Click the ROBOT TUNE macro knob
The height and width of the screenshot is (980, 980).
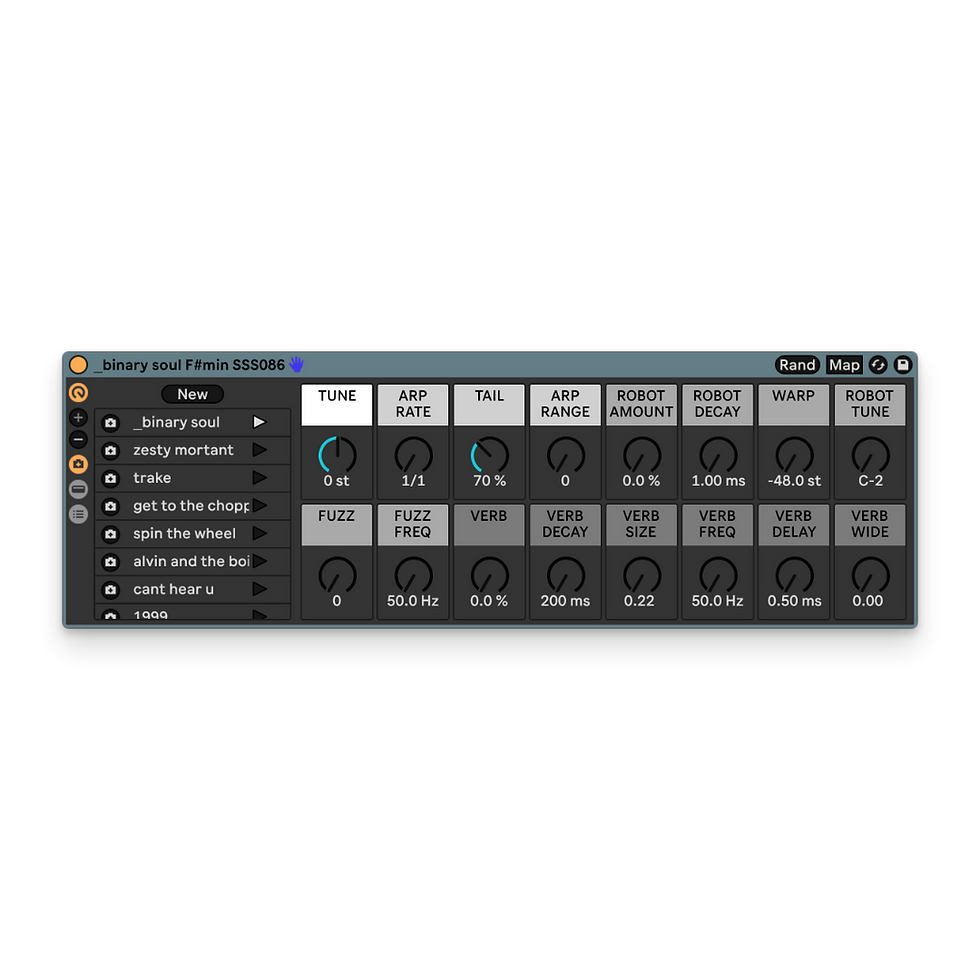click(x=870, y=455)
